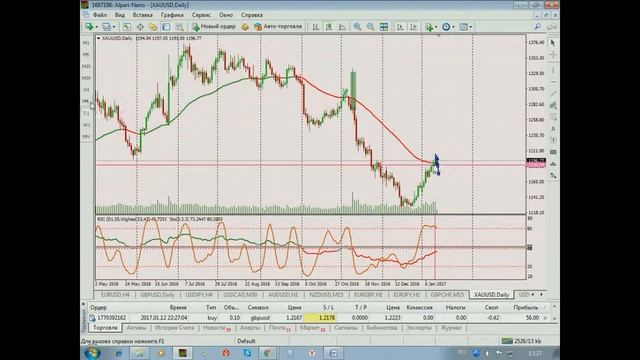Select the vertical line drawing tool

pyautogui.click(x=553, y=70)
